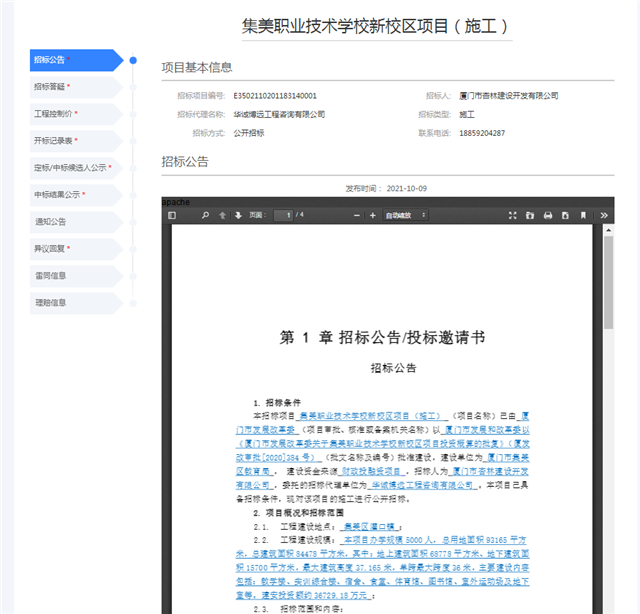Screen dimensions: 640x614
Task: Click the 项目基本信息 section header
Action: point(197,67)
